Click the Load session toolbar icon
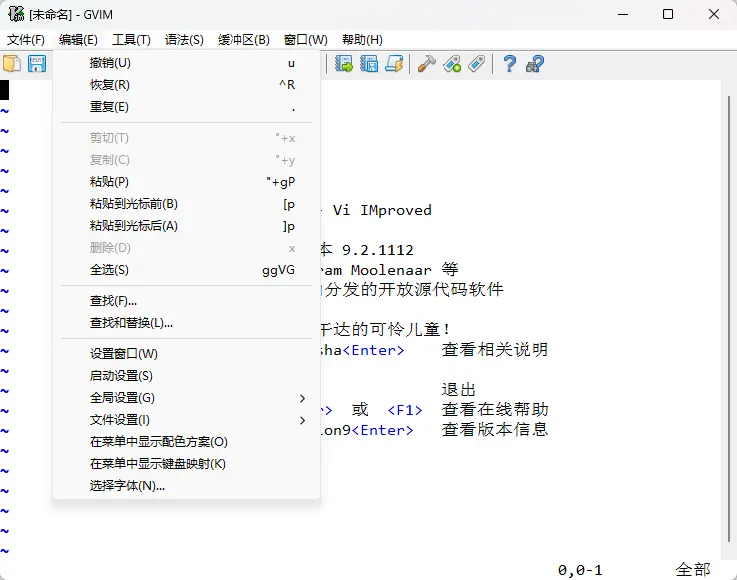 344,63
